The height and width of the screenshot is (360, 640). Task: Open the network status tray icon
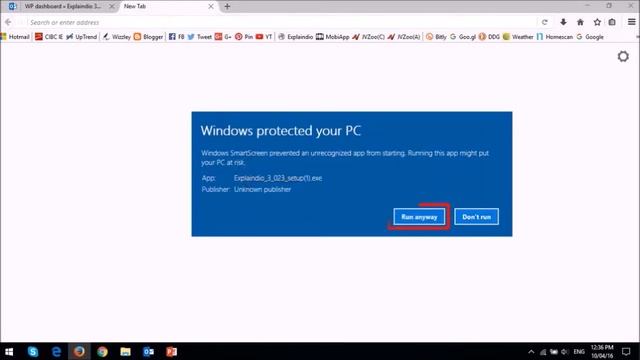pos(543,351)
